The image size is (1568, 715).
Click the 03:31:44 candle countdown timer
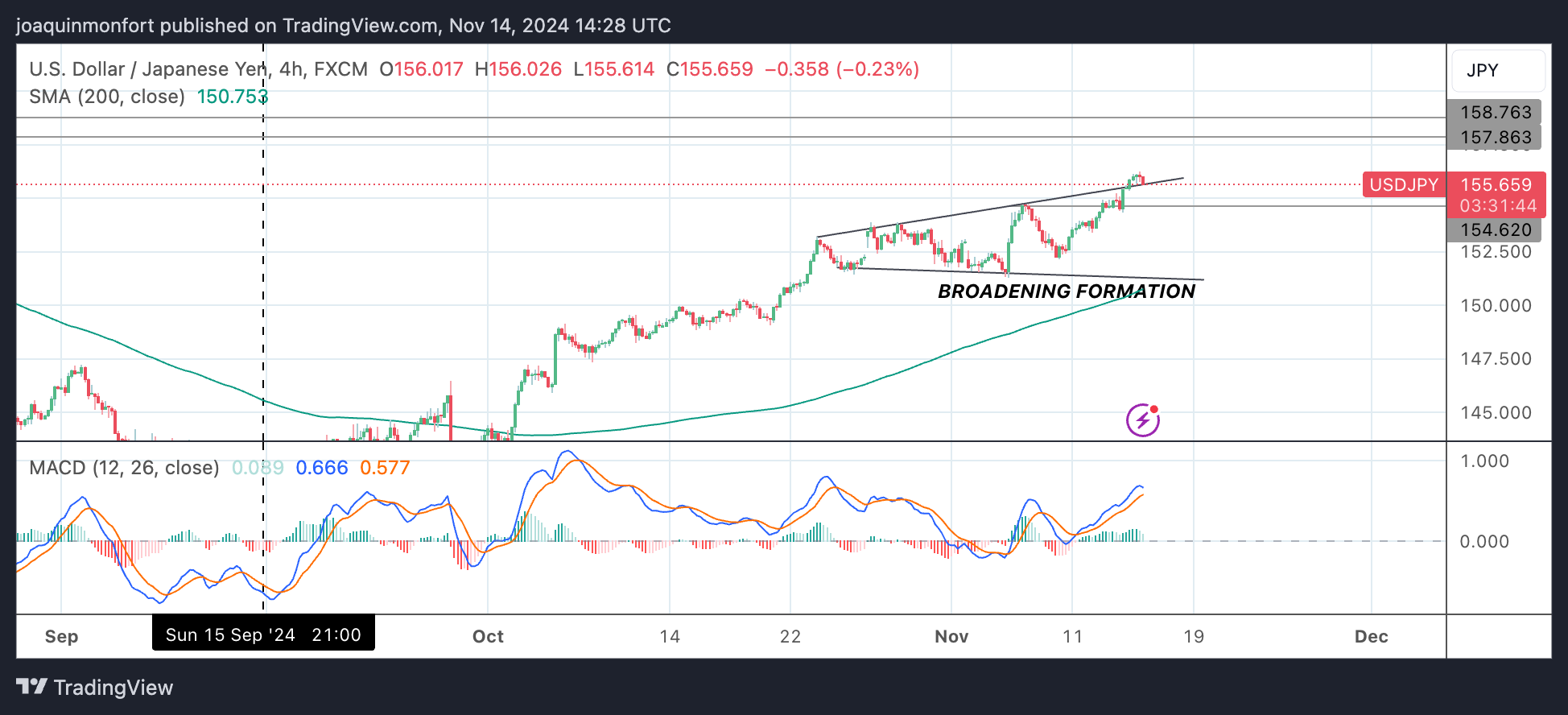[1497, 206]
